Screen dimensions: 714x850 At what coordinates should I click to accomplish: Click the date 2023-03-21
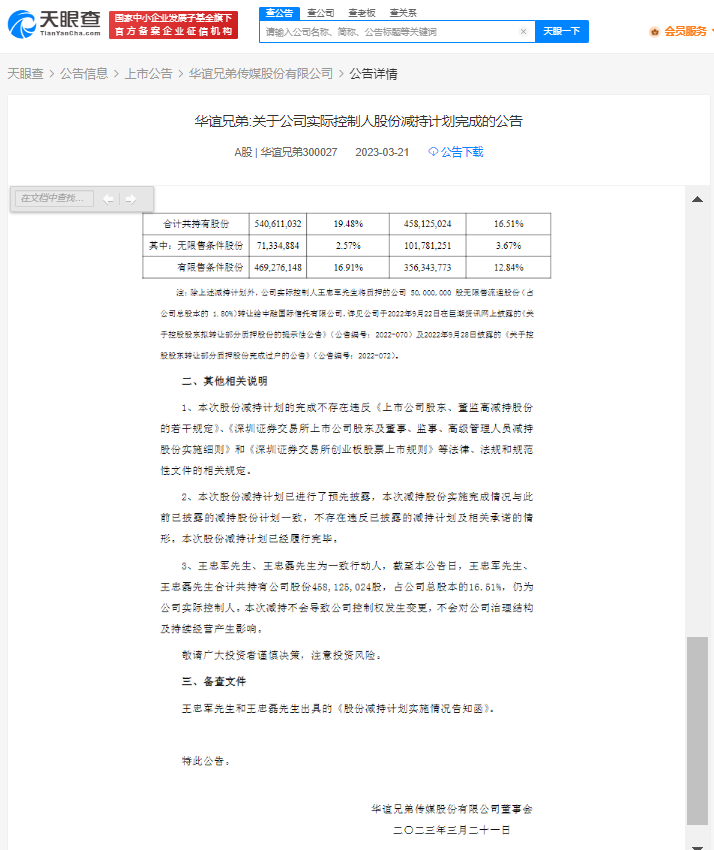[382, 152]
